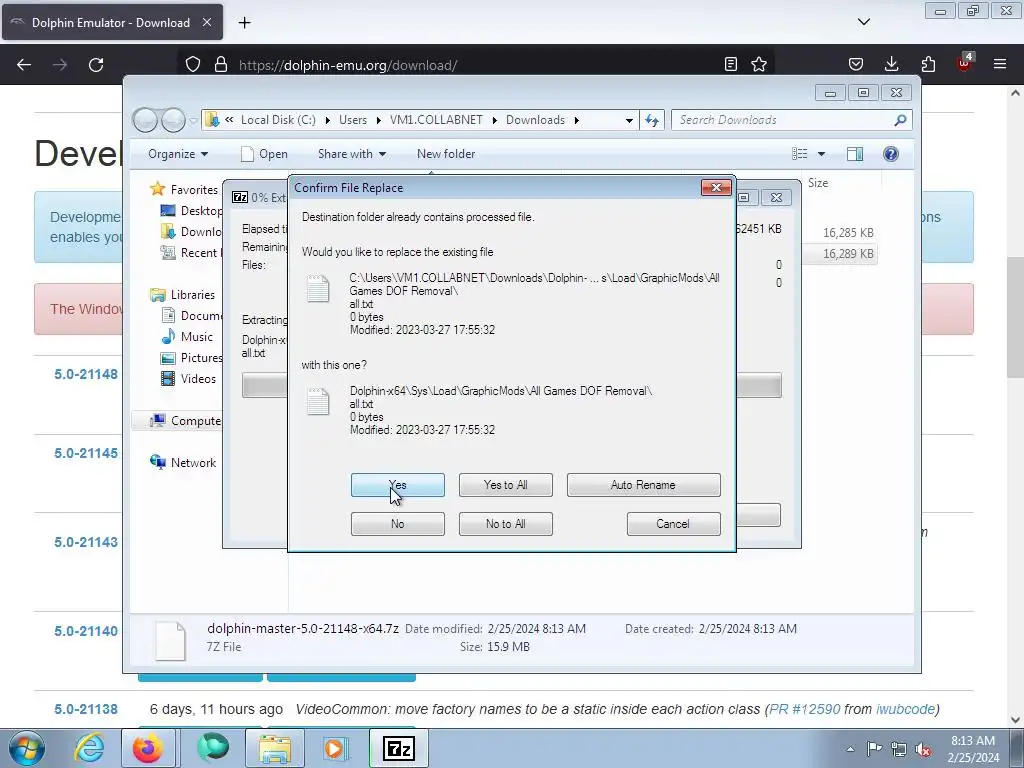Choose Yes to All in replace dialog

(505, 485)
